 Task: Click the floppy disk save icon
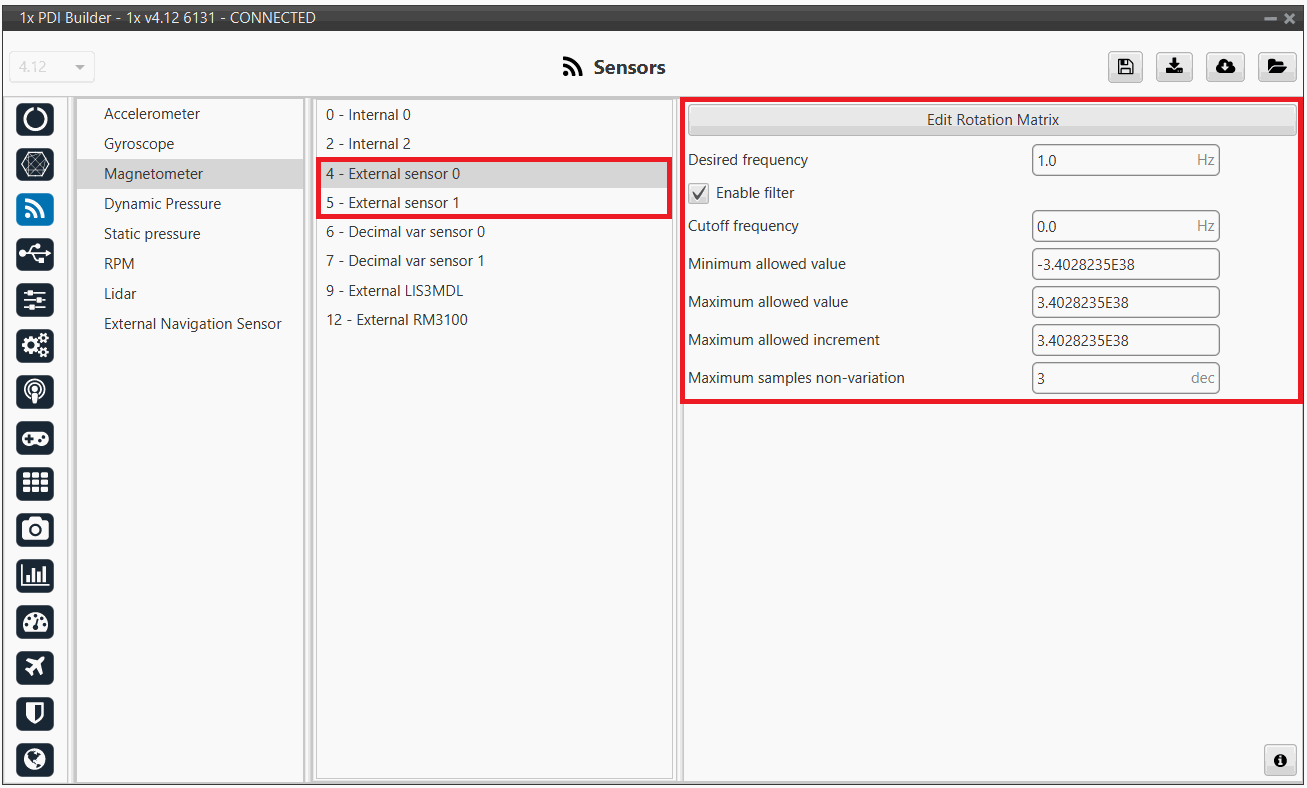(1125, 67)
